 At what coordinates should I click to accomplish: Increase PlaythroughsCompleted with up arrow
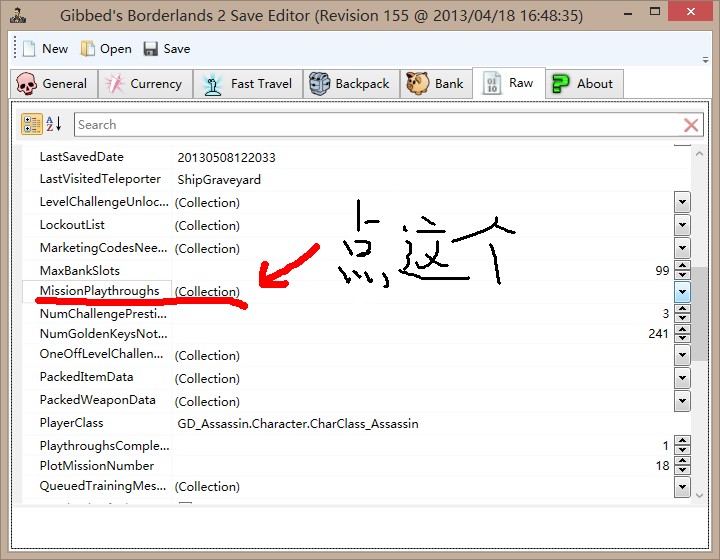[682, 441]
